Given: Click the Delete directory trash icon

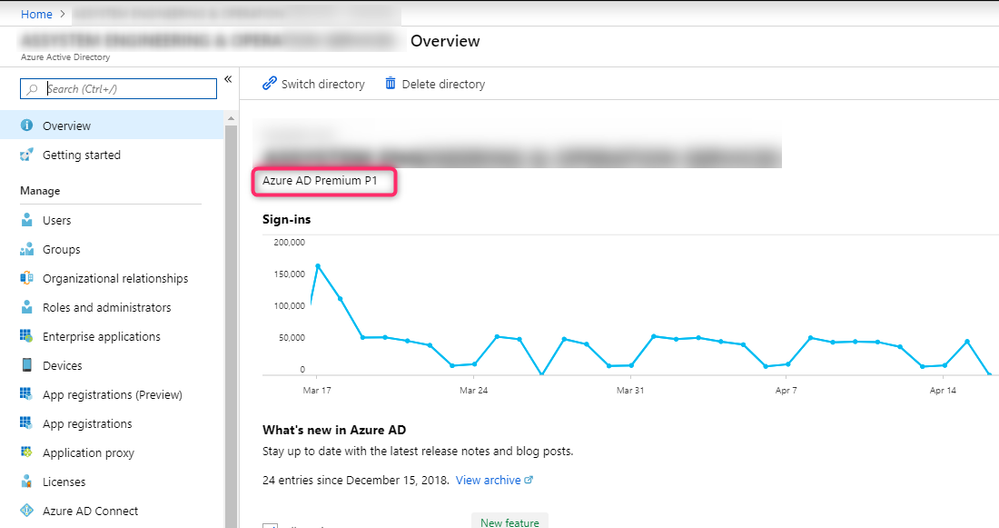Looking at the screenshot, I should click(391, 83).
